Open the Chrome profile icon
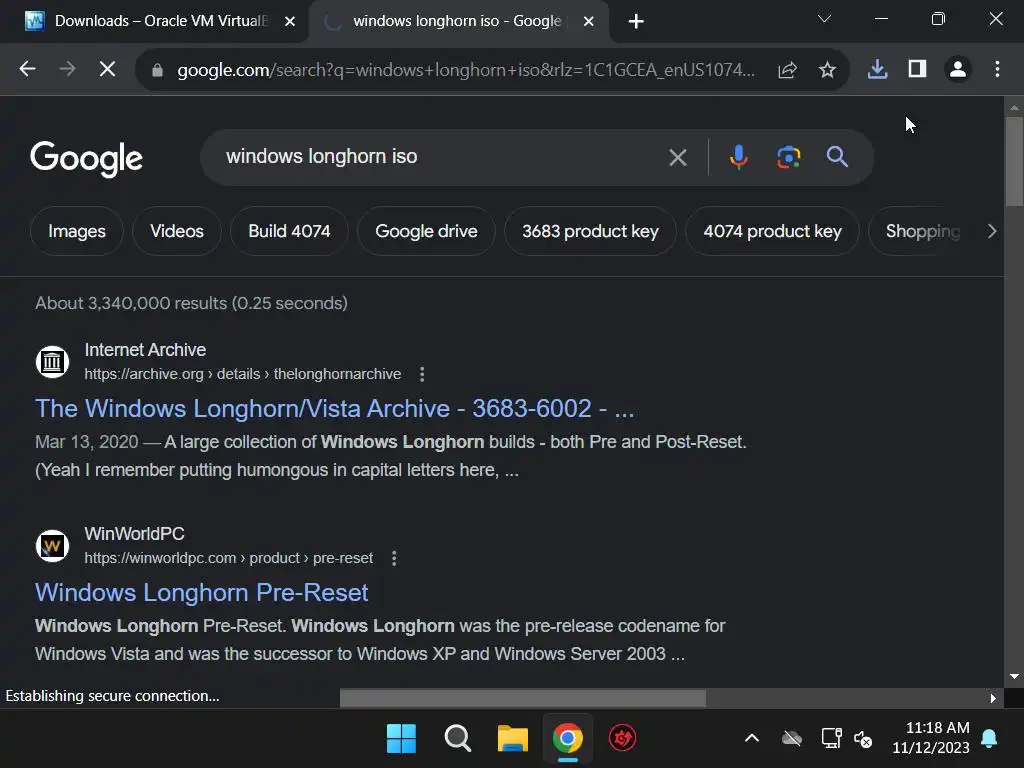Image resolution: width=1024 pixels, height=768 pixels. (x=958, y=69)
